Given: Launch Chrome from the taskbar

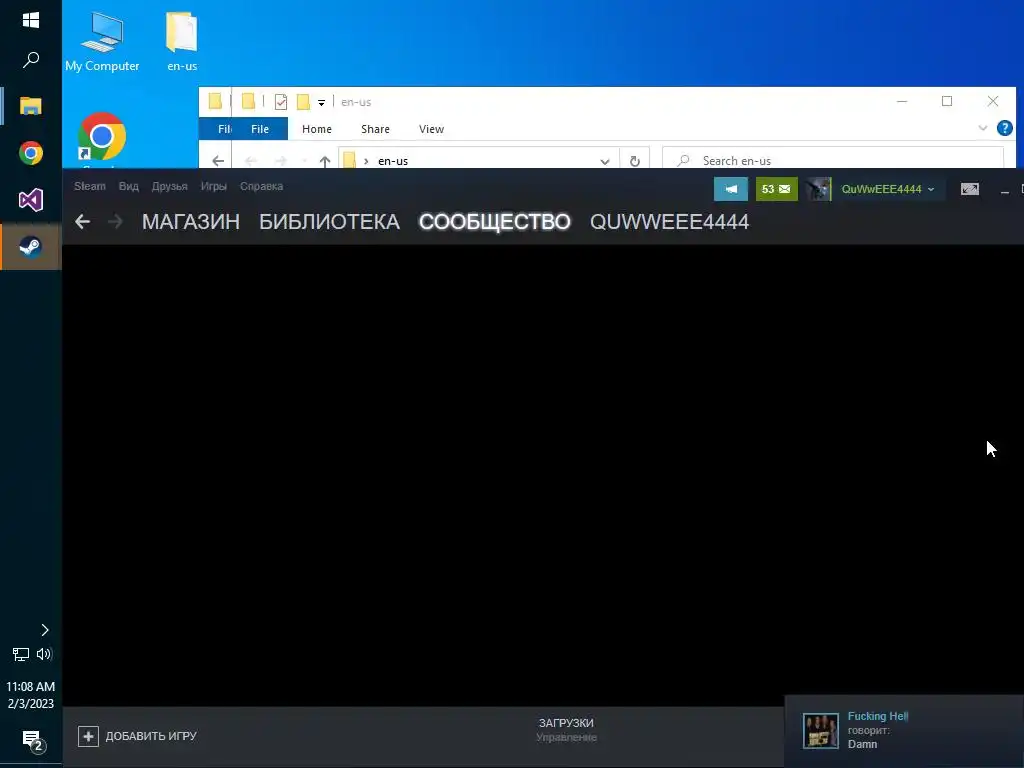Looking at the screenshot, I should [31, 153].
